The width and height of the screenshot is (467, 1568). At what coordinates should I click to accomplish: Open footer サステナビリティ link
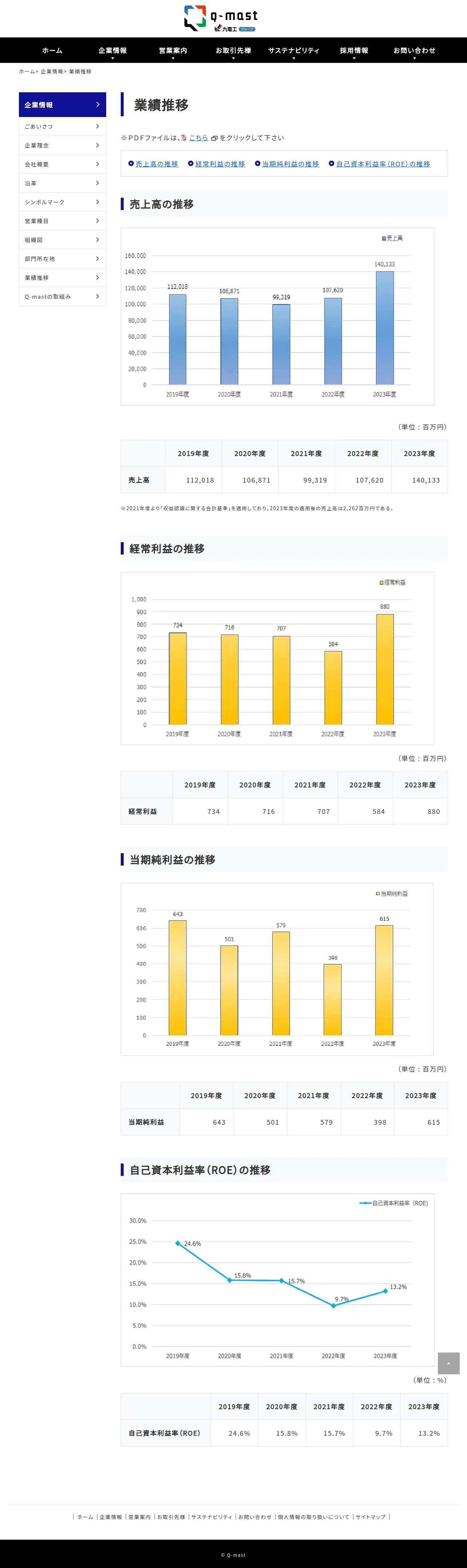212,1517
